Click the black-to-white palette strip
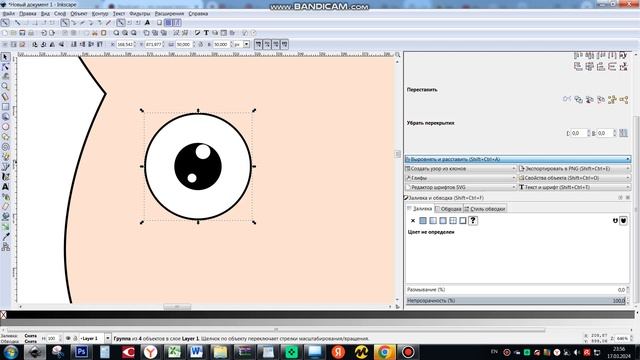Image resolution: width=640 pixels, height=360 pixels. click(320, 315)
